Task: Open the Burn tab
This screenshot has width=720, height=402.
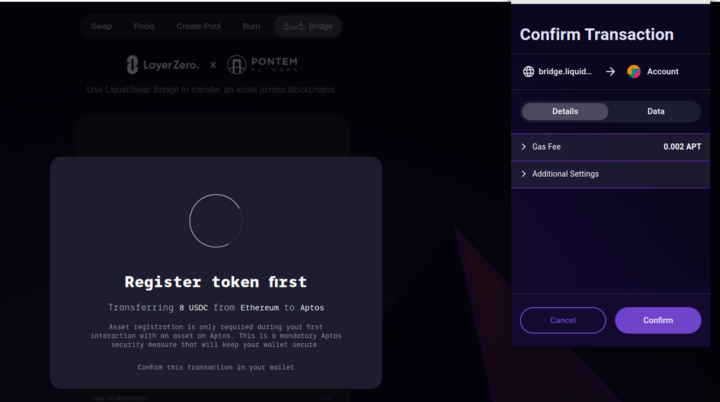Action: (x=251, y=27)
